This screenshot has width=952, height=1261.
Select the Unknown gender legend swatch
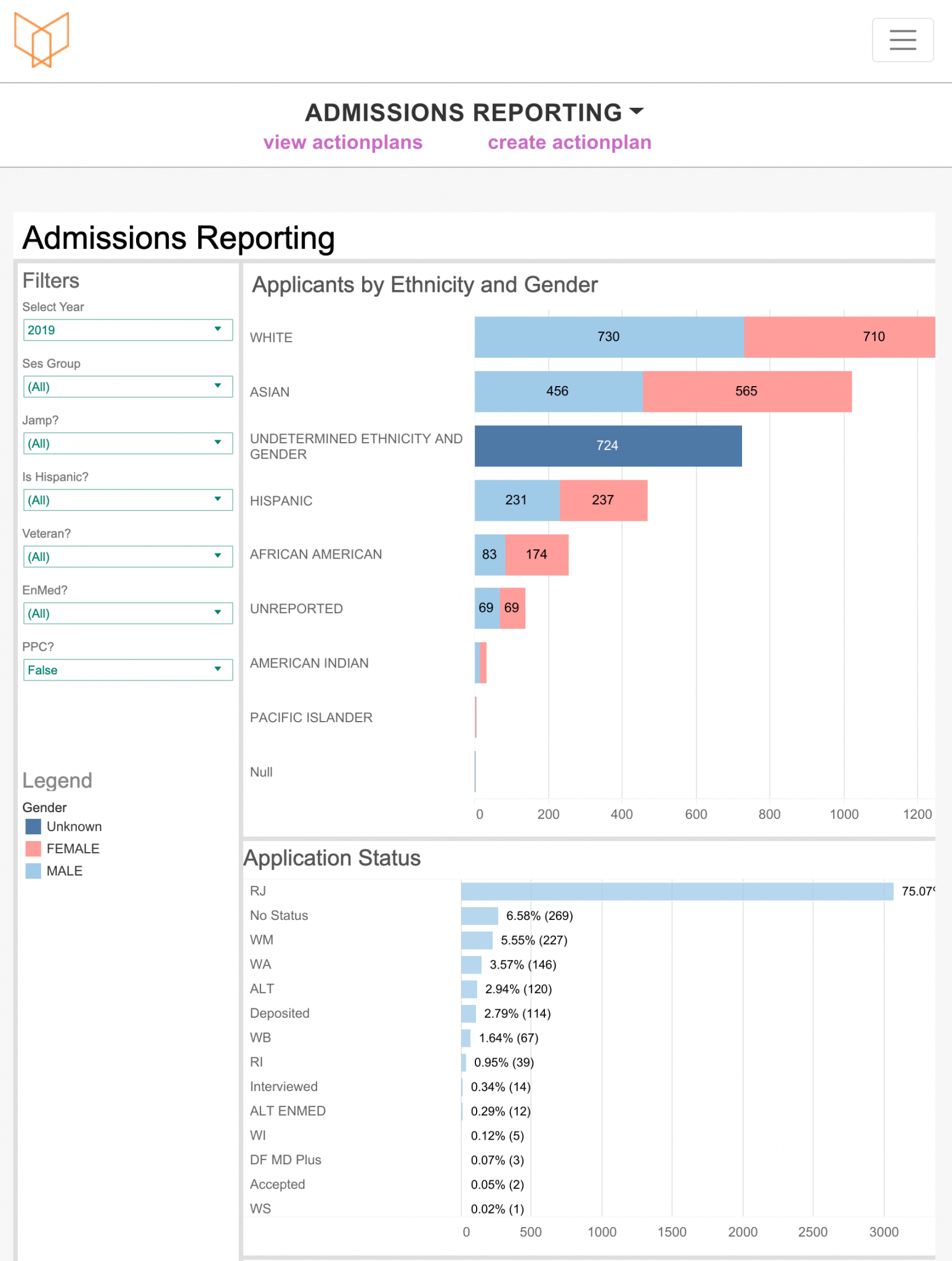(x=33, y=826)
